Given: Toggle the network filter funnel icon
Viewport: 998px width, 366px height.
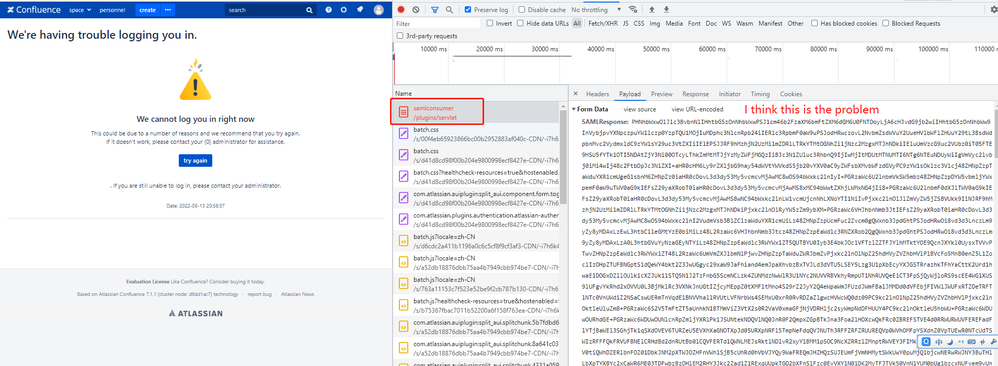Looking at the screenshot, I should click(435, 10).
